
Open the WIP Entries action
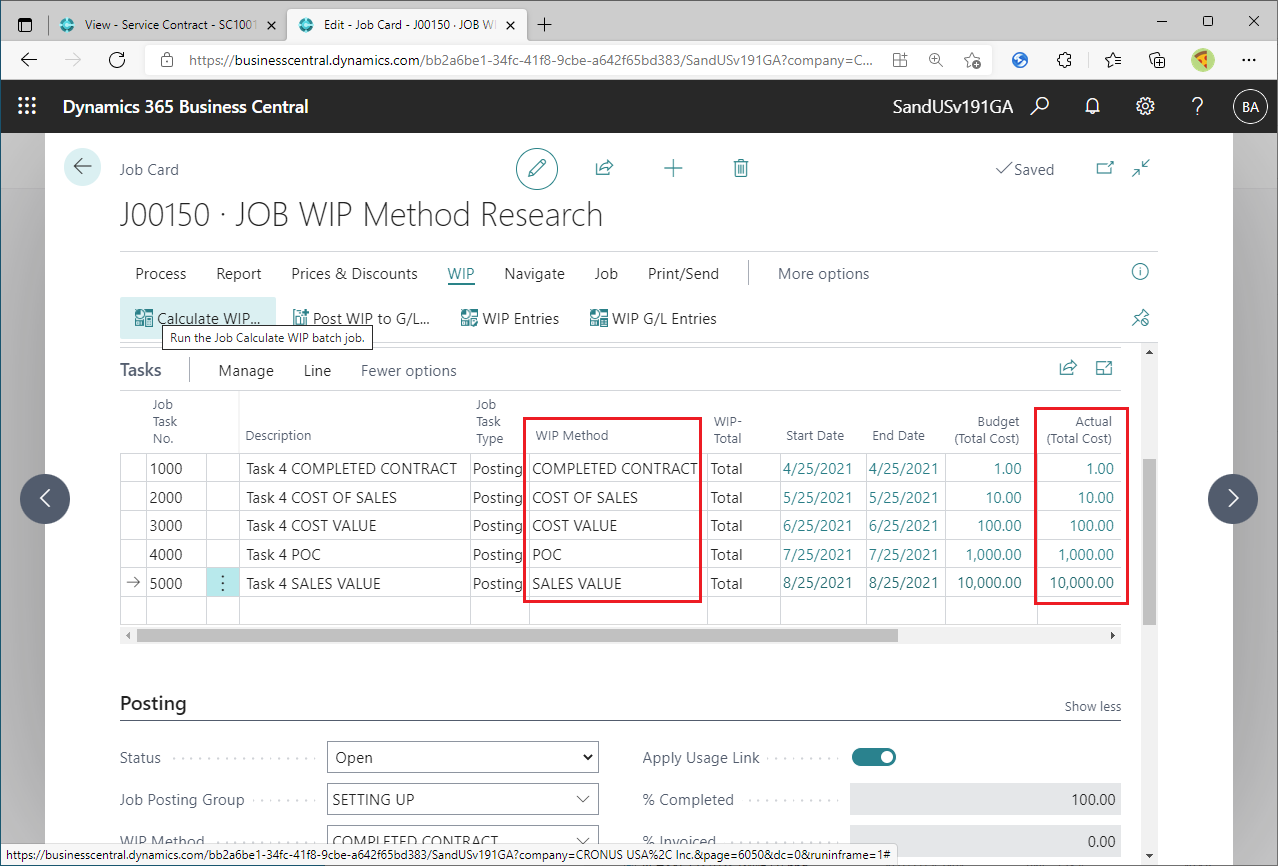coord(510,318)
